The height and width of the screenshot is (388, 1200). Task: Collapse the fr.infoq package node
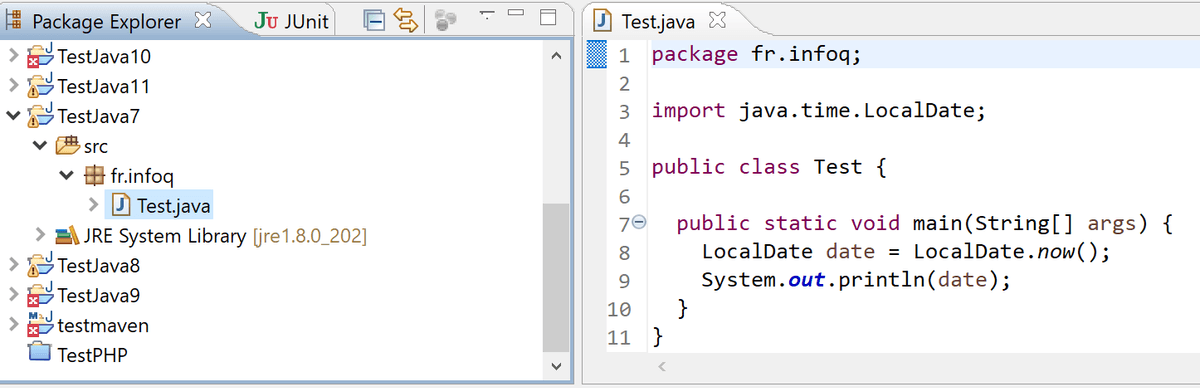pos(65,177)
